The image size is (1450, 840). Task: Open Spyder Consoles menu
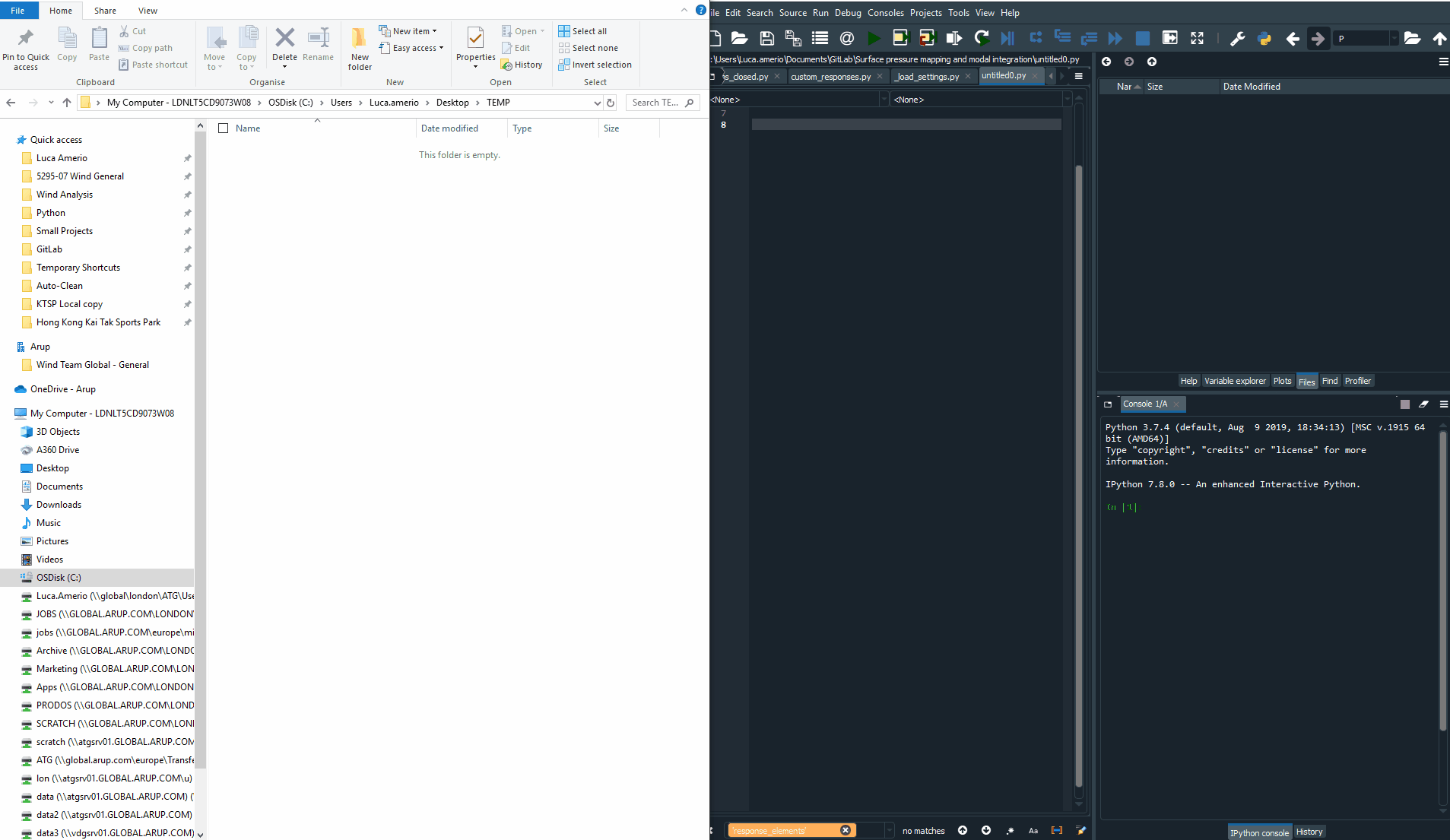click(885, 13)
